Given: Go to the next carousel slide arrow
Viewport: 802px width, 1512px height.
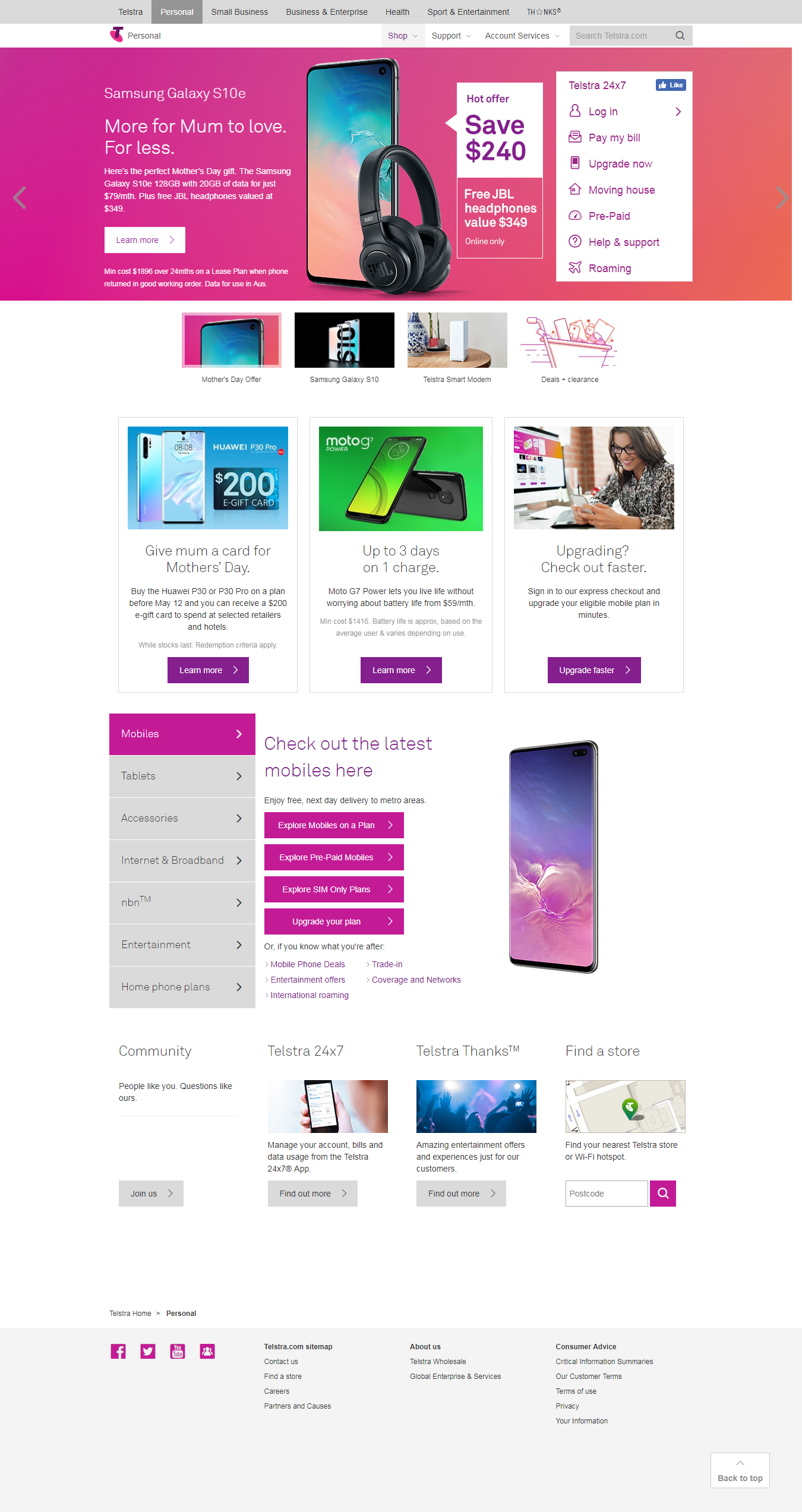Looking at the screenshot, I should coord(782,197).
